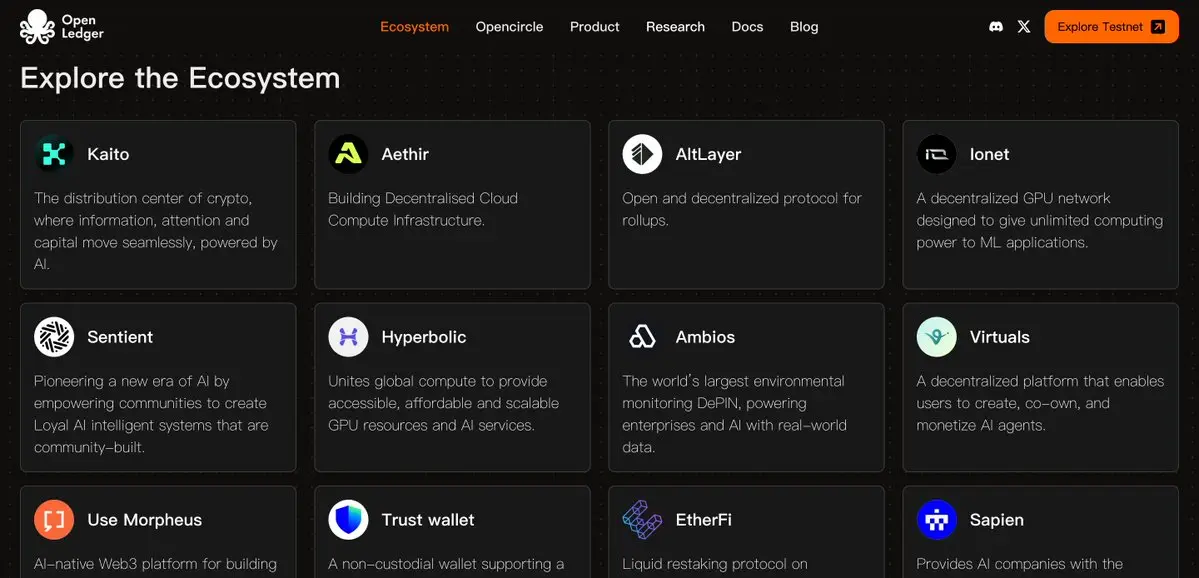This screenshot has height=578, width=1199.
Task: Click the Open Ledger brand text
Action: click(83, 27)
